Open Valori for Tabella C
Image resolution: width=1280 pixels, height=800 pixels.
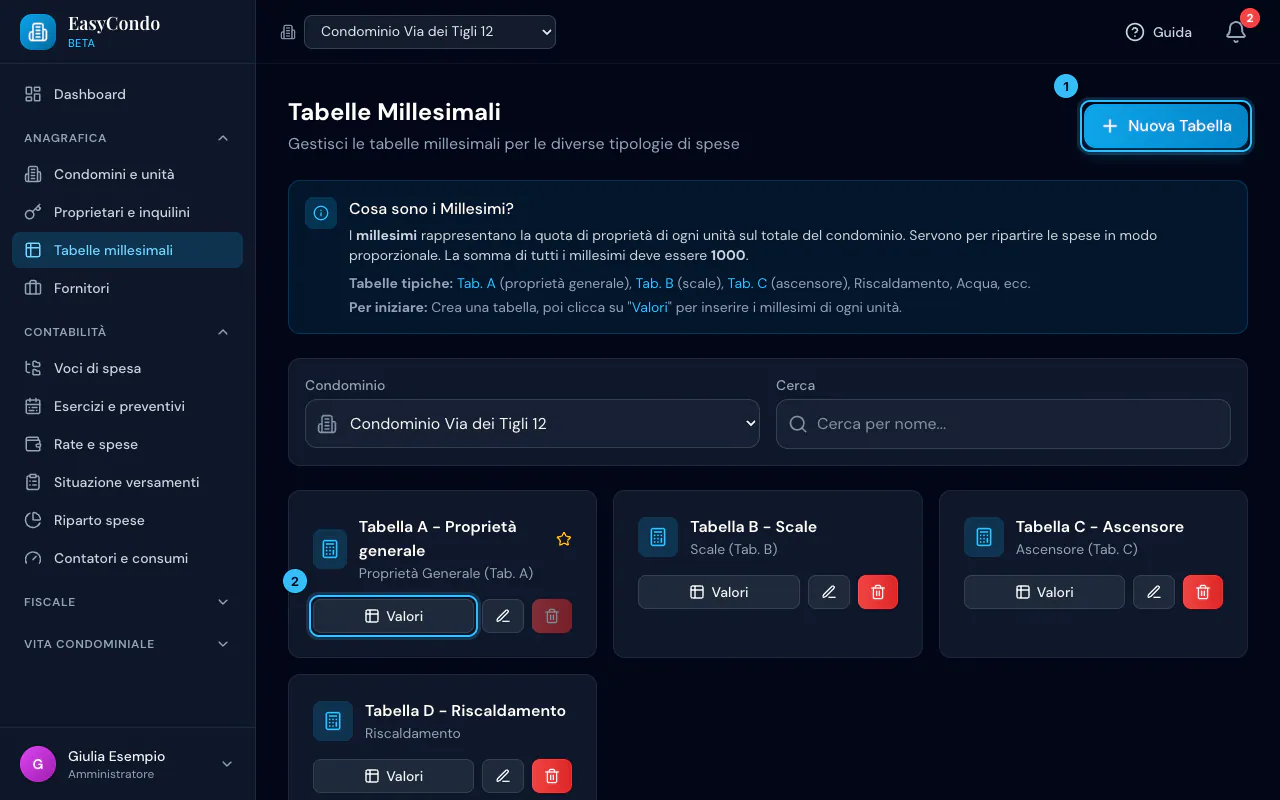pos(1044,592)
